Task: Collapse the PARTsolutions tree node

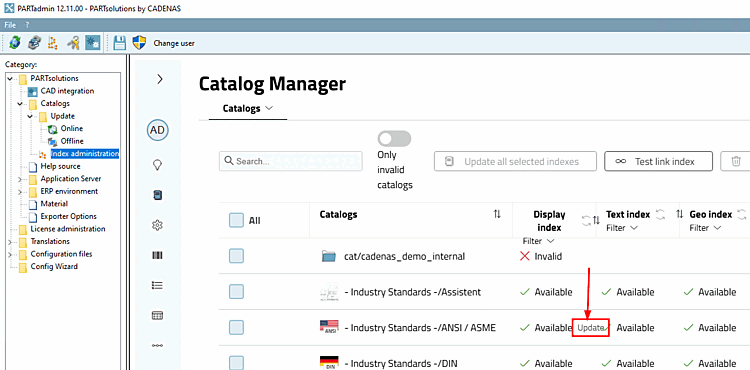Action: (10, 78)
